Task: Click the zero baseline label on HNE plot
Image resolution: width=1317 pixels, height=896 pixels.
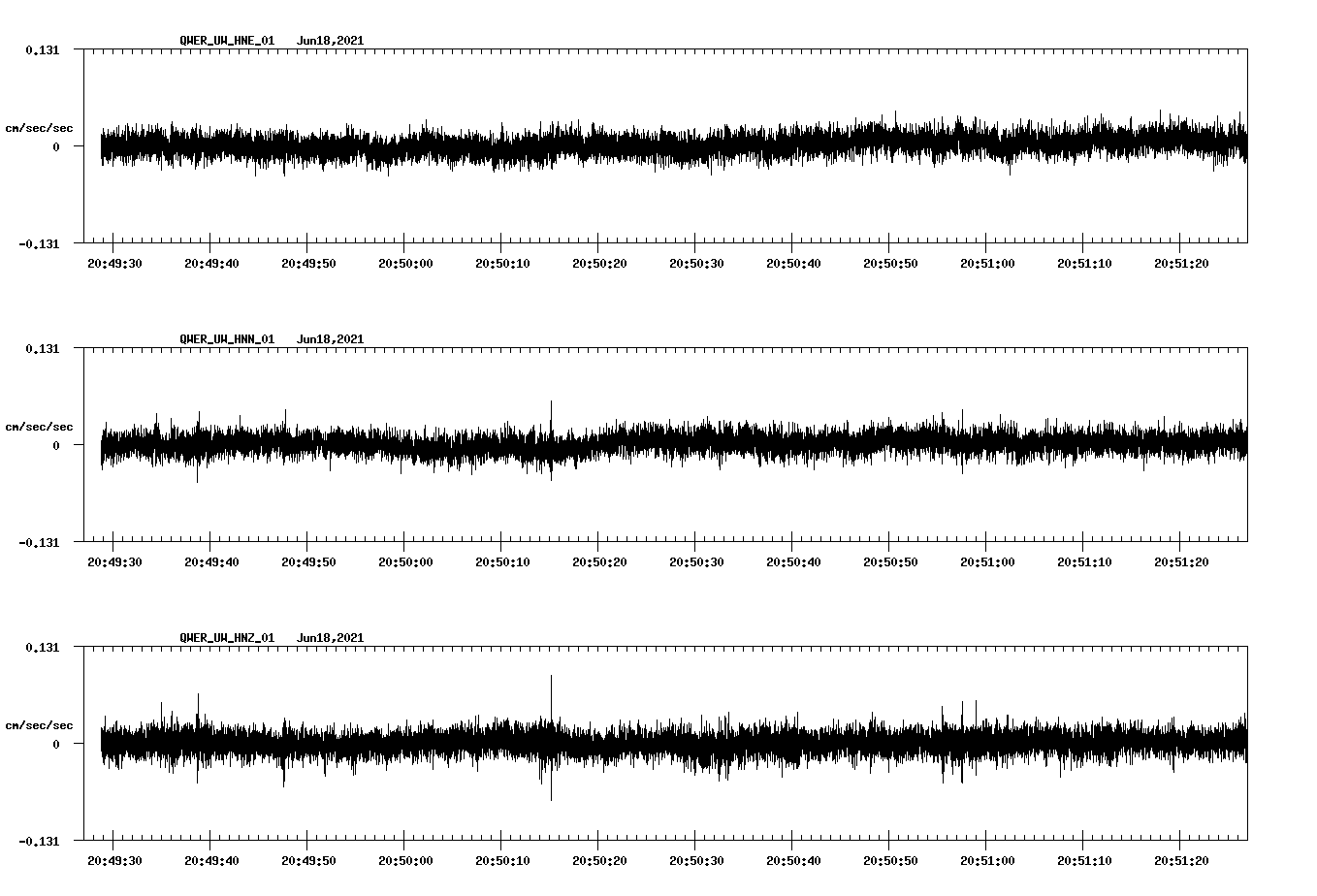Action: click(x=56, y=146)
